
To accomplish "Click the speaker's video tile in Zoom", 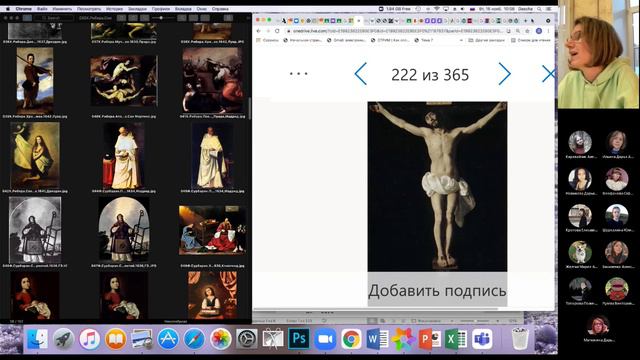I will pyautogui.click(x=598, y=54).
